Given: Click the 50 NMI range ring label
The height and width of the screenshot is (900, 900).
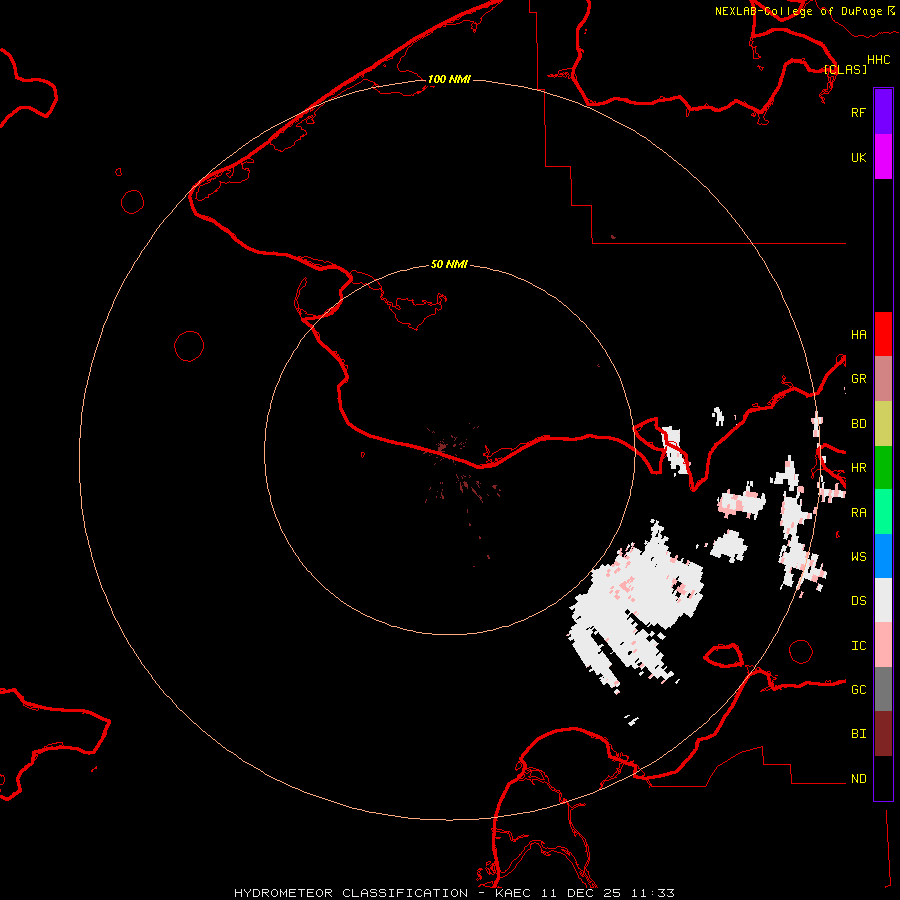Looking at the screenshot, I should (449, 264).
